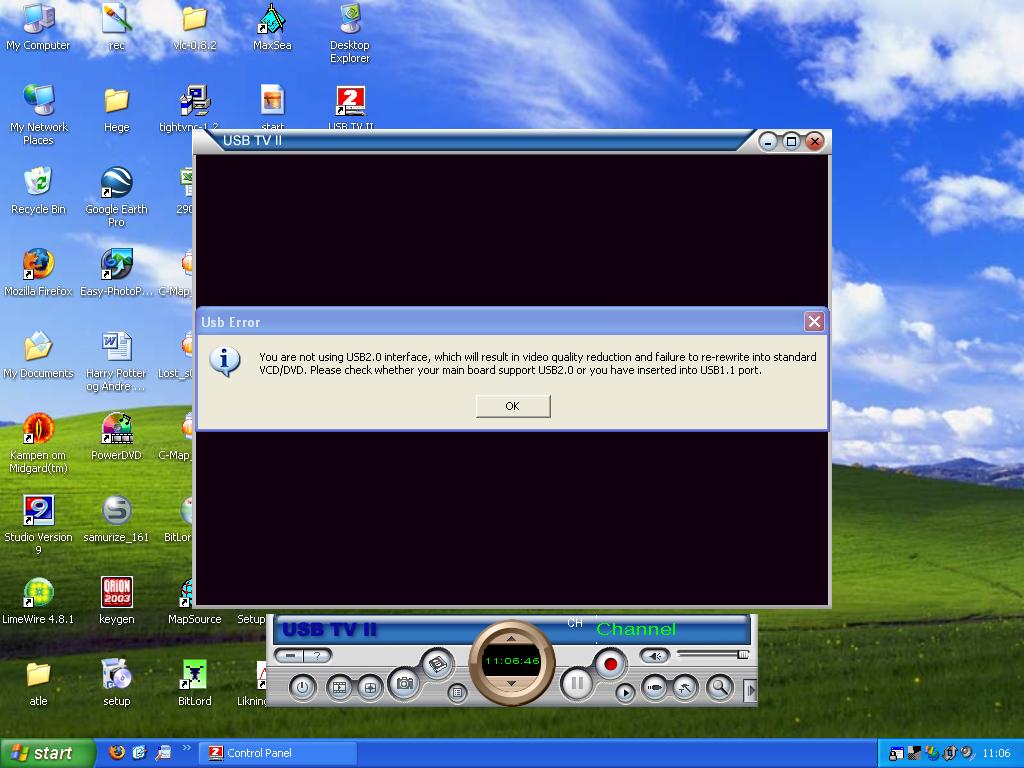This screenshot has width=1024, height=768.
Task: Select Control Panel taskbar button
Action: click(278, 753)
